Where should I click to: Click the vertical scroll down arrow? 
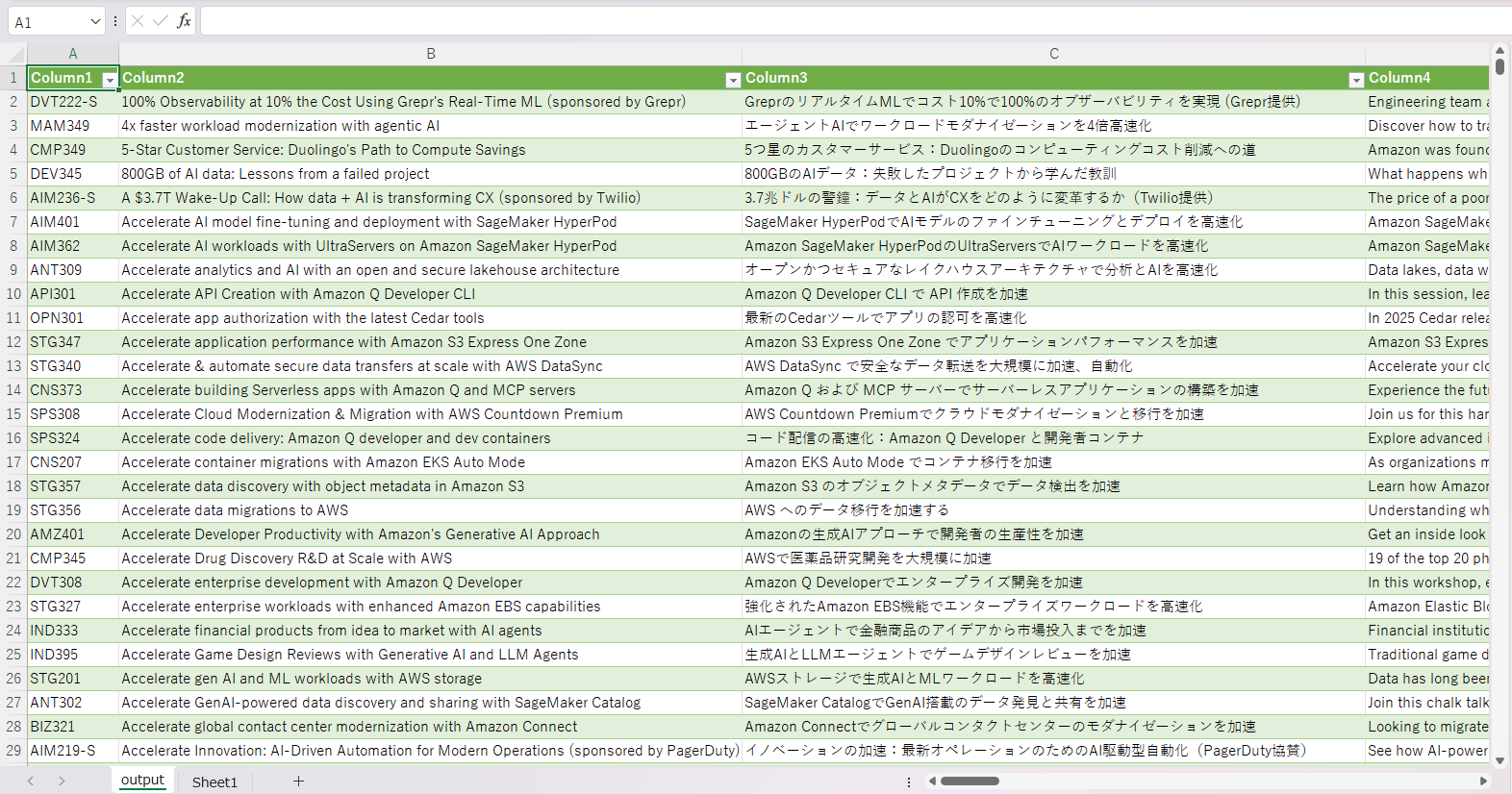[1499, 760]
